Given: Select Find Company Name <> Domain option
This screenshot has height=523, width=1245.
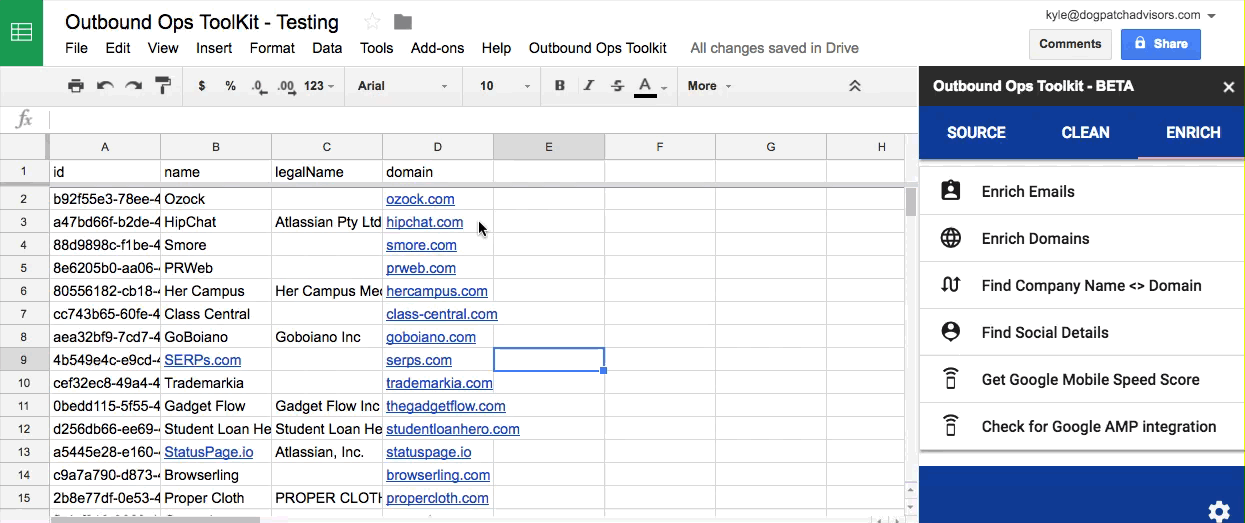Looking at the screenshot, I should (x=1082, y=285).
